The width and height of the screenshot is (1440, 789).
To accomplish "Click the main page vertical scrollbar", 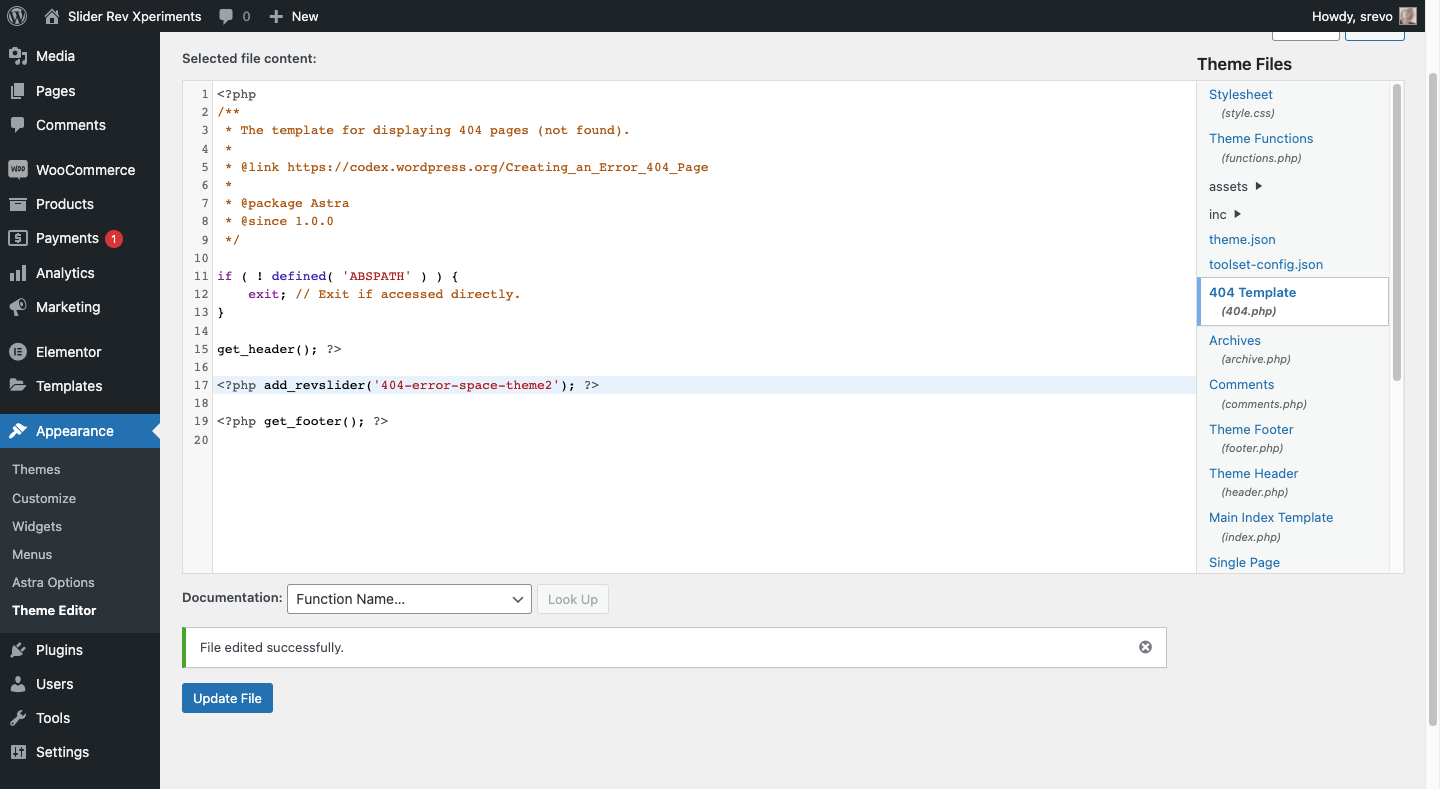I will point(1432,400).
